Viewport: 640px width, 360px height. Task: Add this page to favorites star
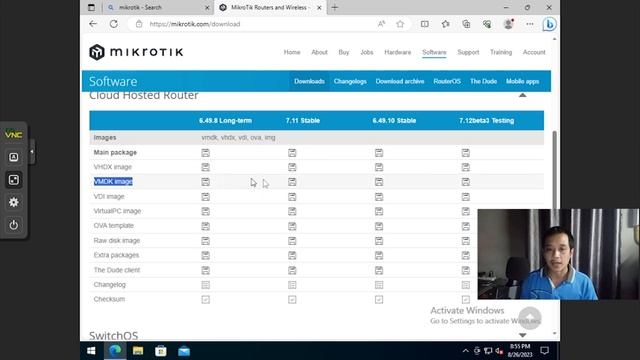coord(400,24)
